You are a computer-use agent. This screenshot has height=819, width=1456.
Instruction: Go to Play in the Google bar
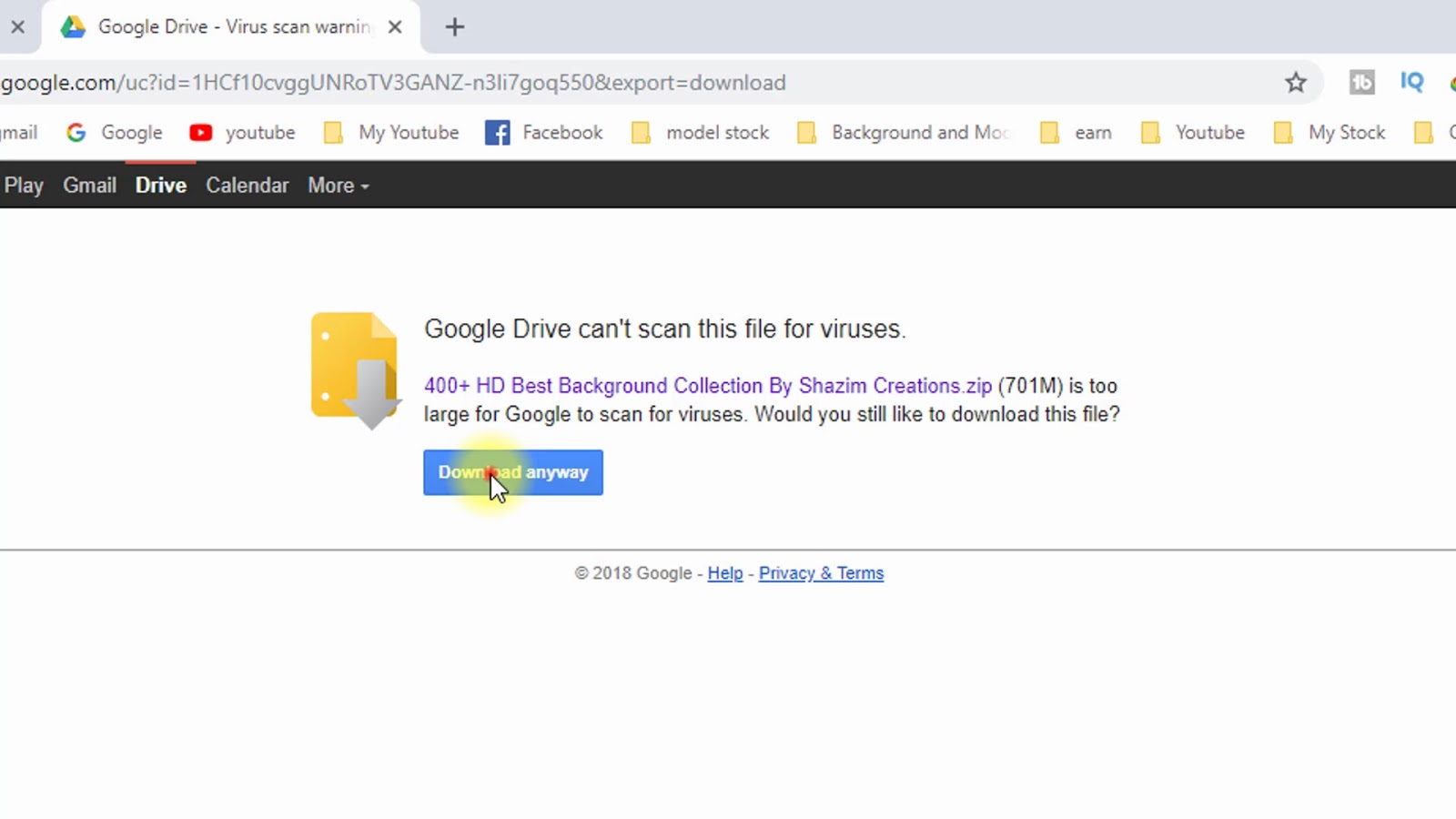[24, 186]
